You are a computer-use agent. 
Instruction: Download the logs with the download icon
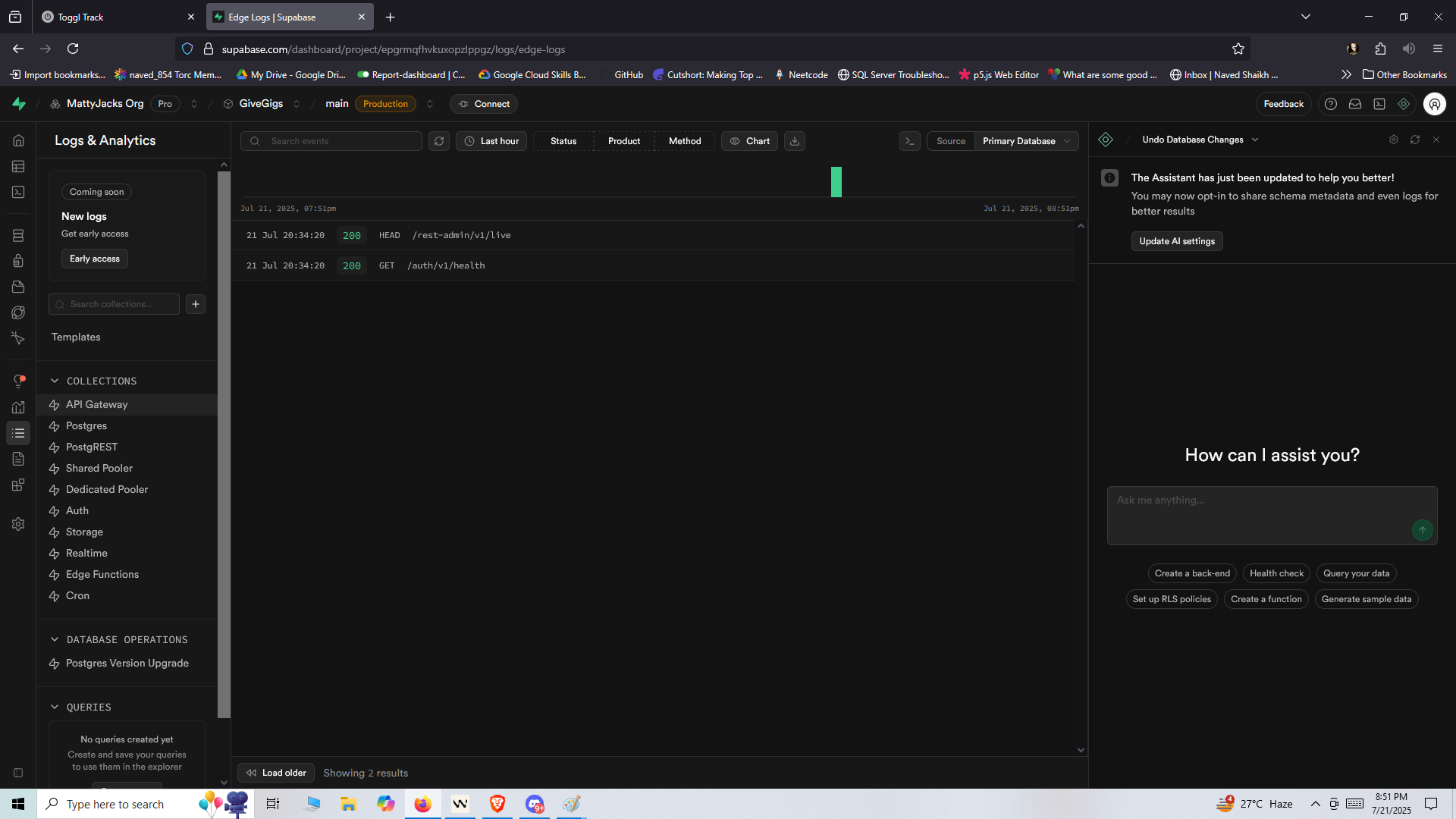(x=795, y=141)
